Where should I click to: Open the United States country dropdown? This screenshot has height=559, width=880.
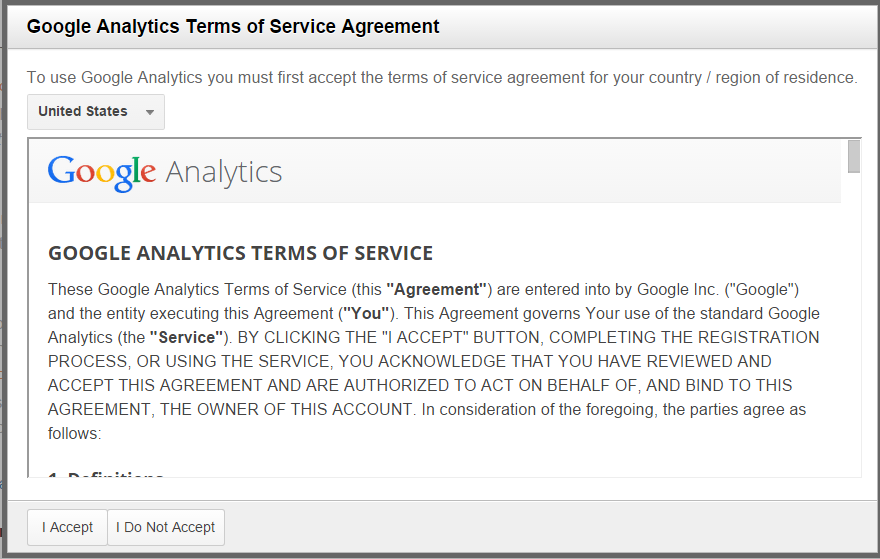pos(96,112)
